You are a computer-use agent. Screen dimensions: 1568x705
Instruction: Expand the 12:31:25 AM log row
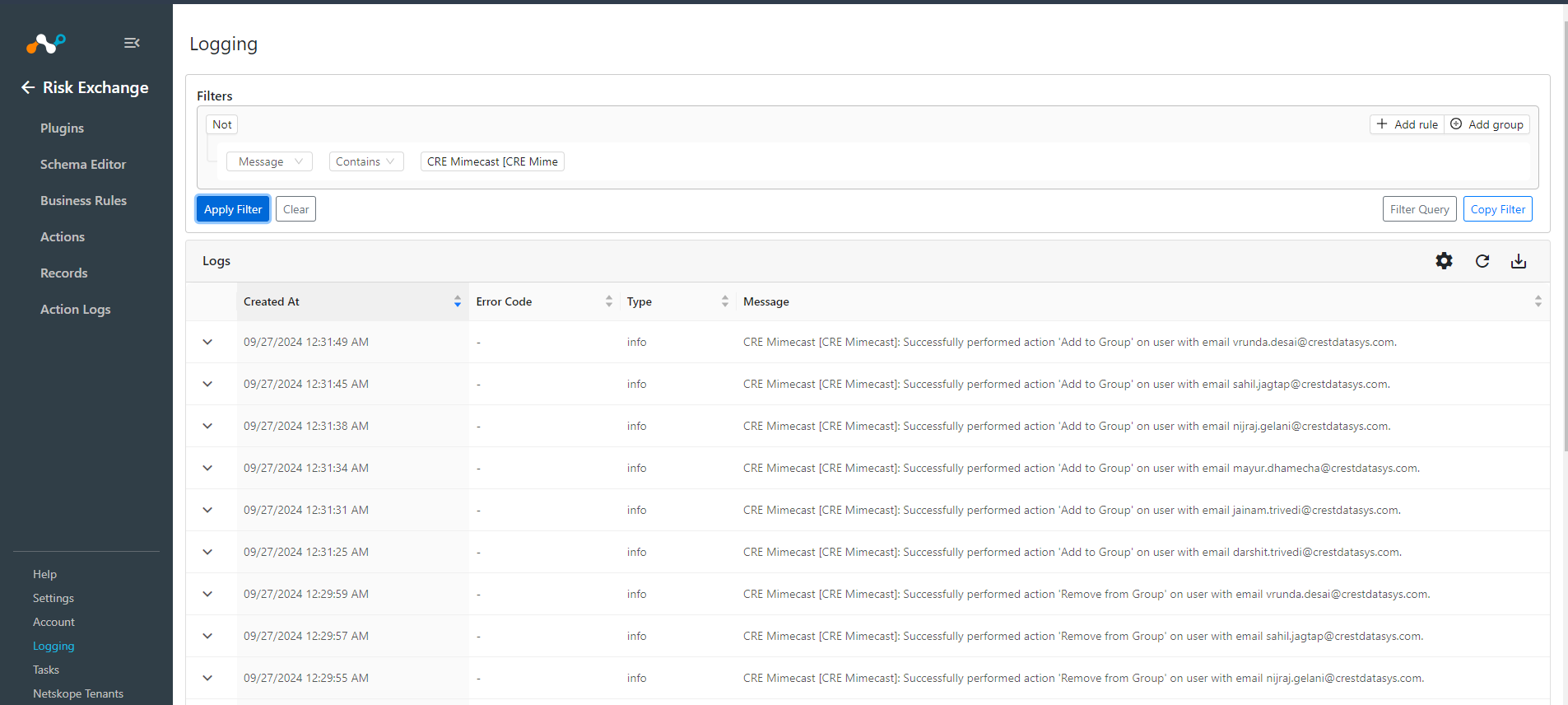click(207, 552)
